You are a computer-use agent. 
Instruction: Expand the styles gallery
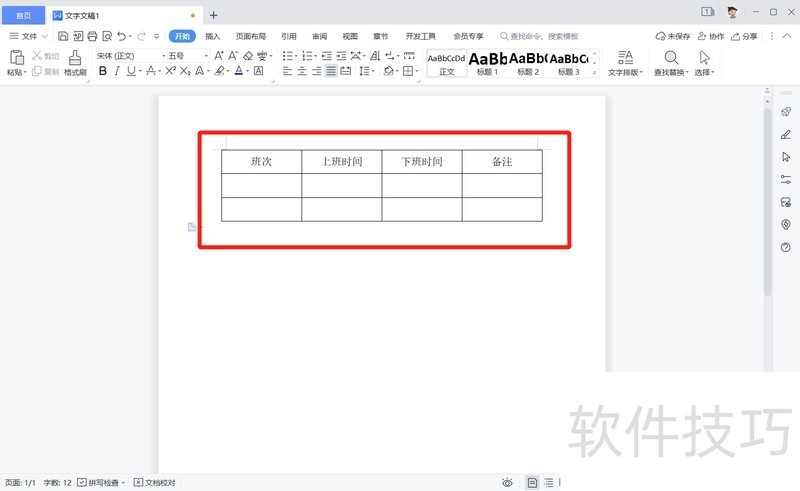coord(594,73)
